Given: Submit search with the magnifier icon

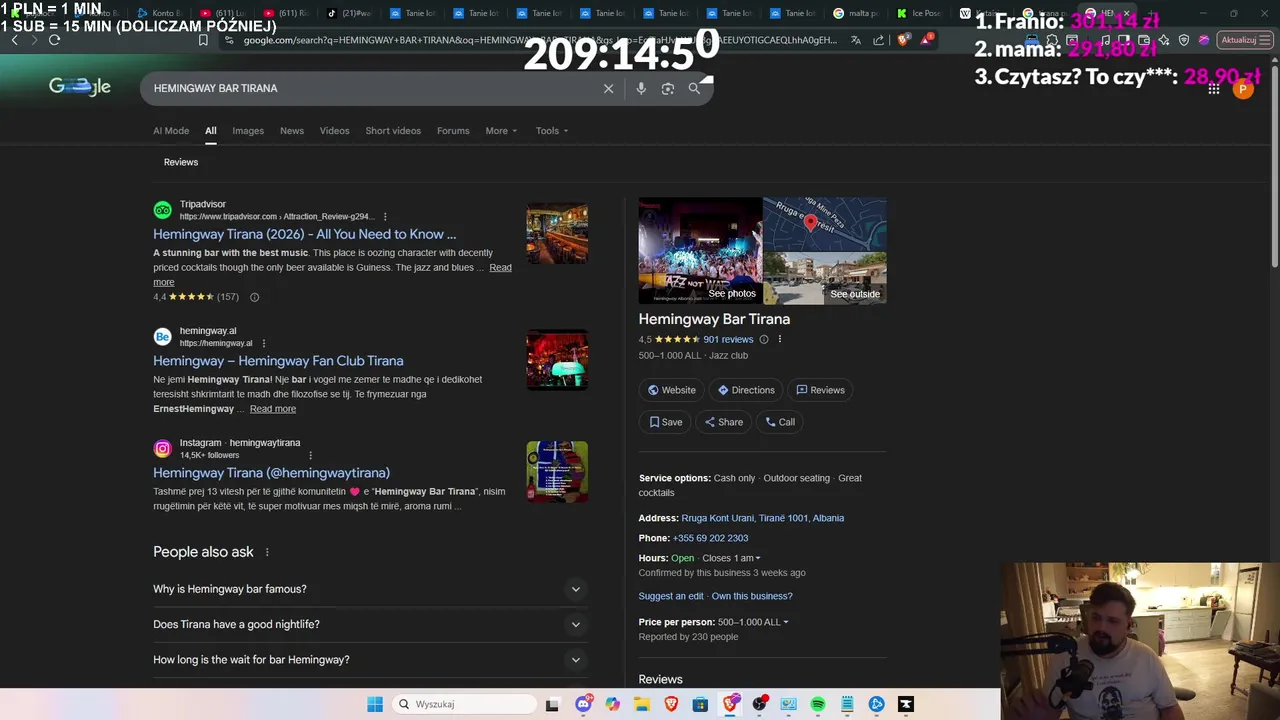Looking at the screenshot, I should pyautogui.click(x=694, y=88).
